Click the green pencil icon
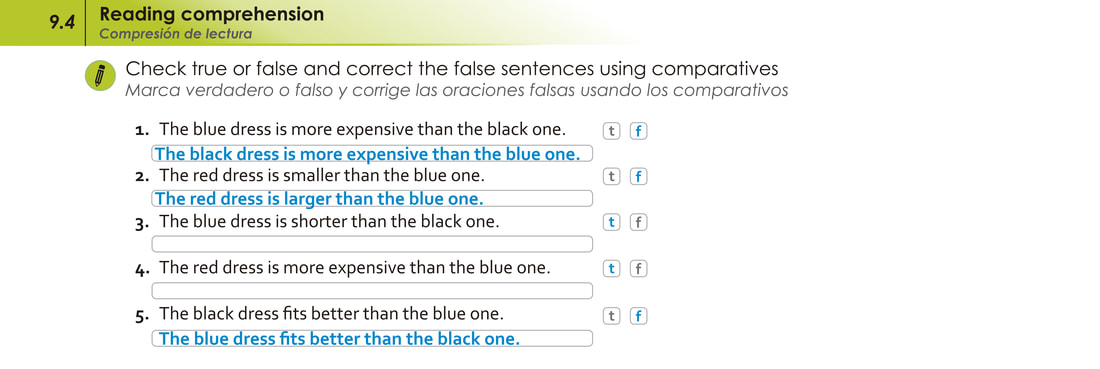The height and width of the screenshot is (369, 1100). [x=100, y=75]
